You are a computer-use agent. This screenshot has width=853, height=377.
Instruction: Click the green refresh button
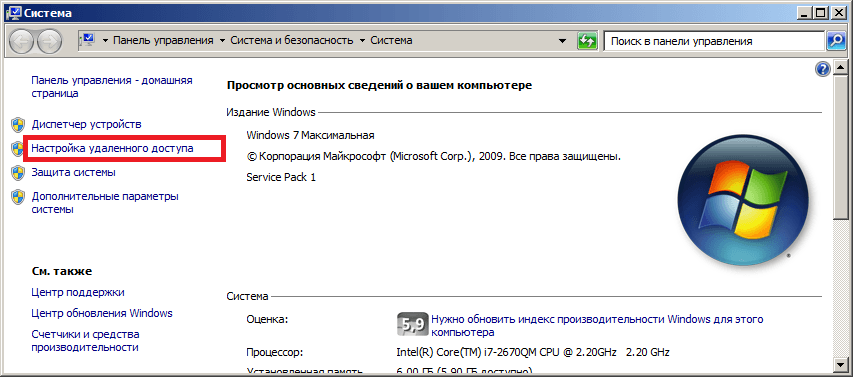587,41
